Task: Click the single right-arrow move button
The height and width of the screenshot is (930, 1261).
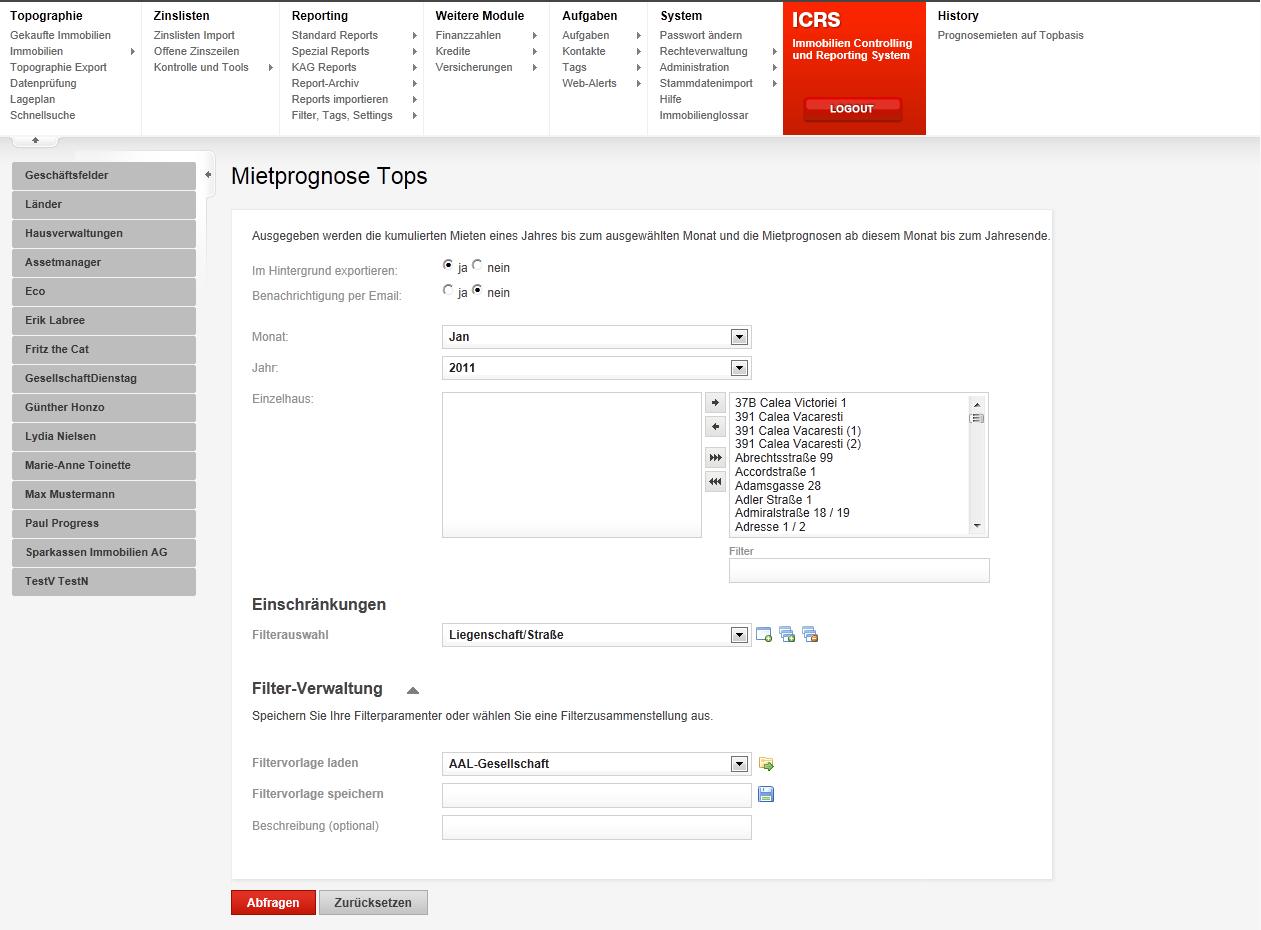Action: (x=715, y=403)
